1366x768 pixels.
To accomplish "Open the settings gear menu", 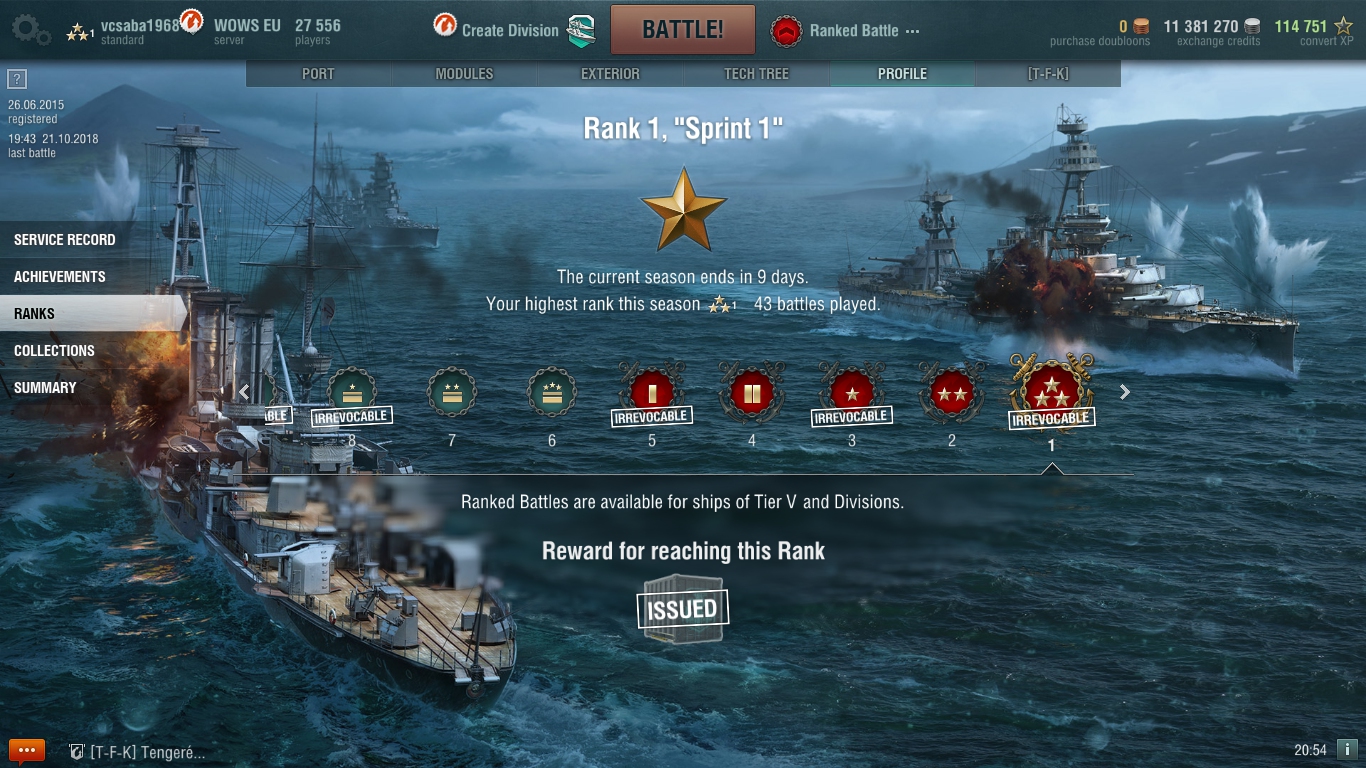I will 31,29.
